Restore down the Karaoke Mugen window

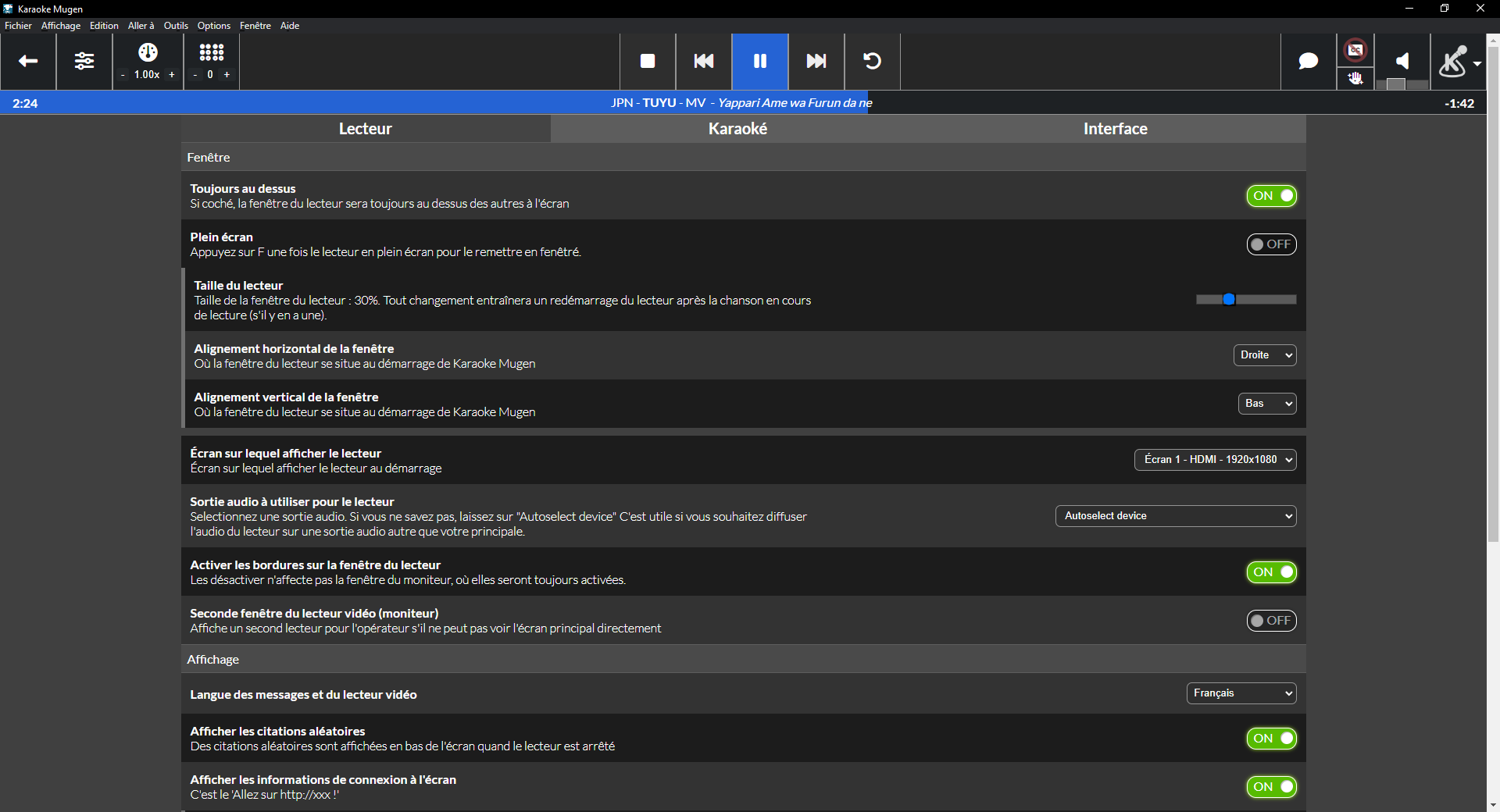tap(1445, 9)
